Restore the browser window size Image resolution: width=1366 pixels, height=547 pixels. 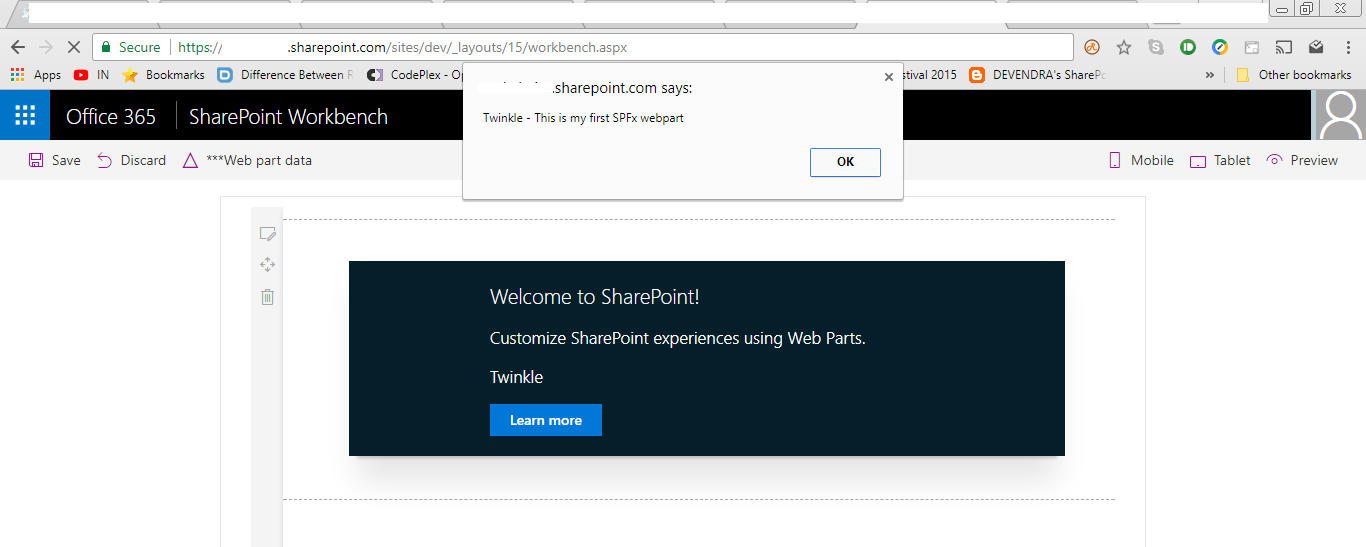click(x=1307, y=8)
